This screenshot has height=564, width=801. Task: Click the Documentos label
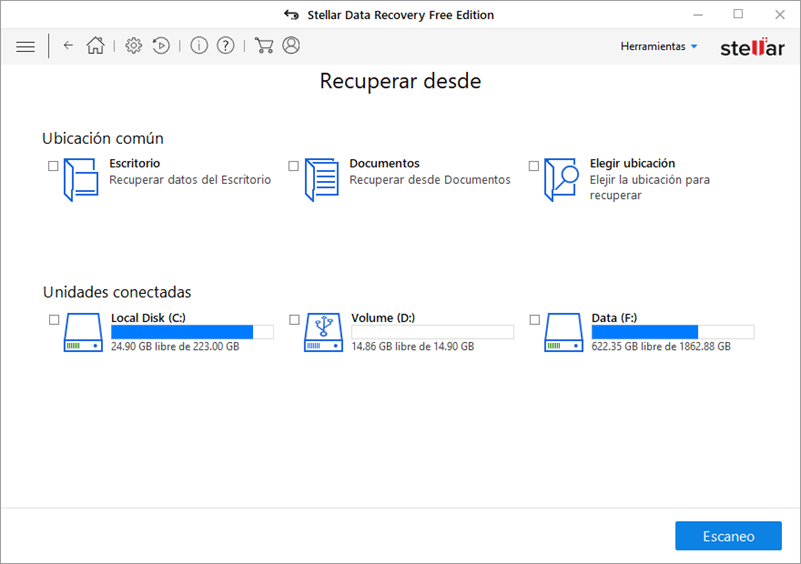click(x=384, y=163)
